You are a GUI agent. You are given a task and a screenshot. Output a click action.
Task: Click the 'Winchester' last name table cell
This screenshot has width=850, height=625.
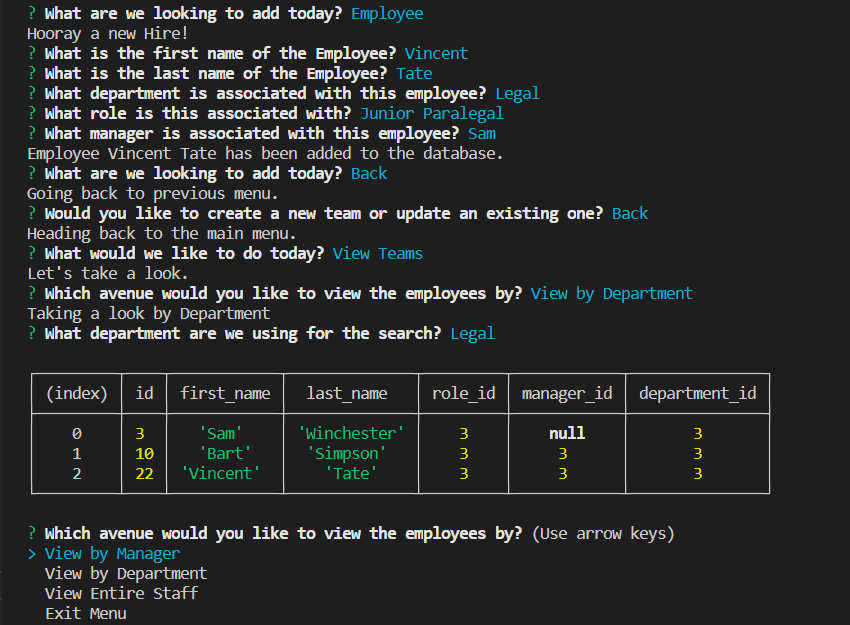tap(351, 432)
